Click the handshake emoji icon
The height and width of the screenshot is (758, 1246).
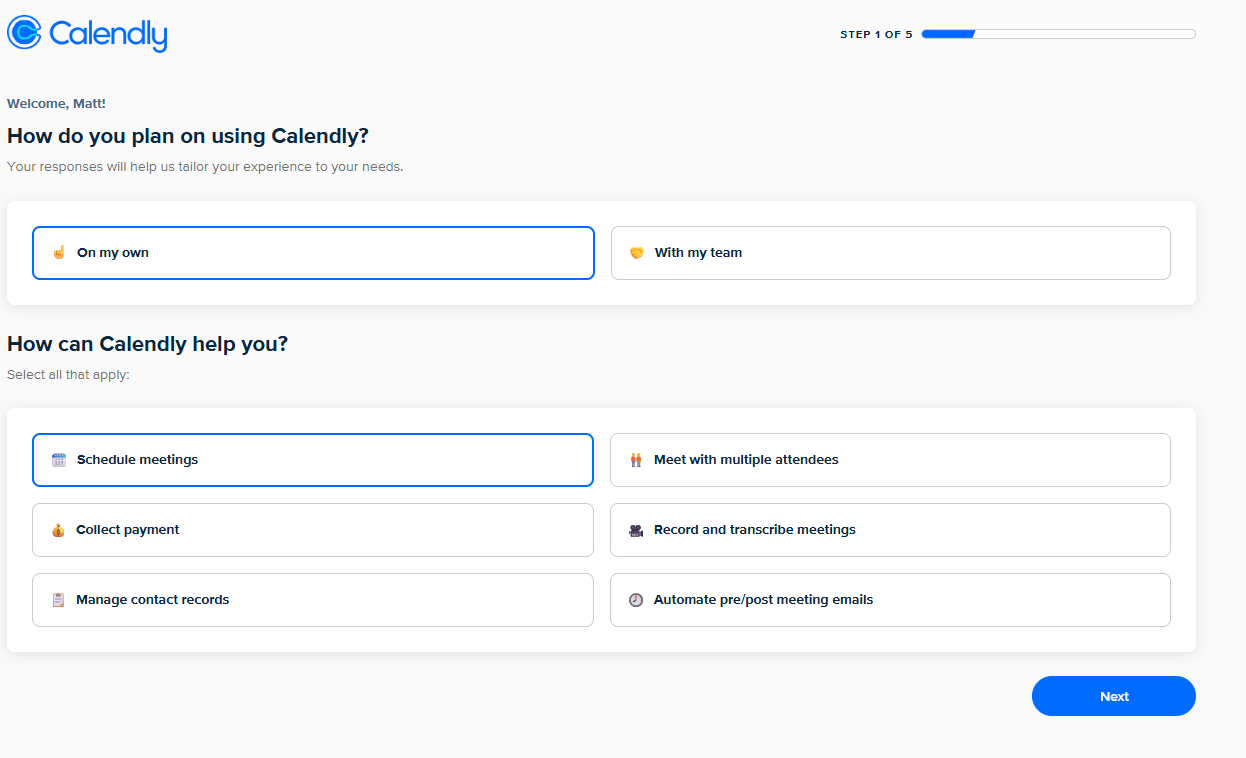636,253
